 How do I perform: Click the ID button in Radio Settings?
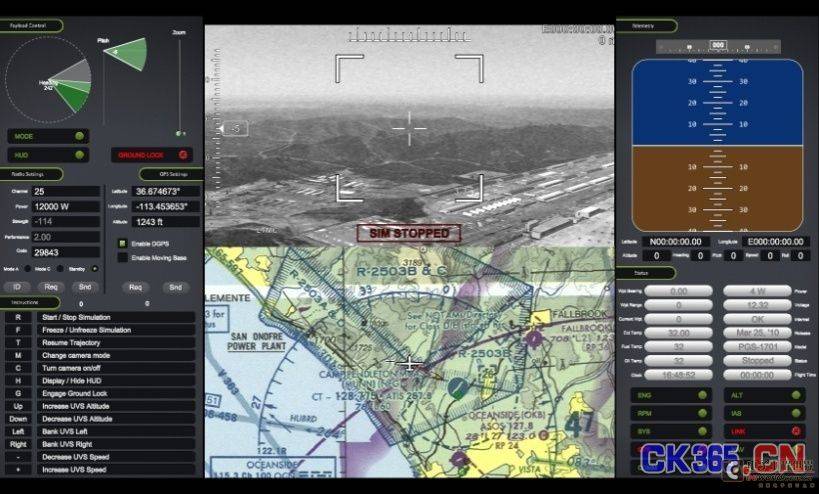coord(17,287)
